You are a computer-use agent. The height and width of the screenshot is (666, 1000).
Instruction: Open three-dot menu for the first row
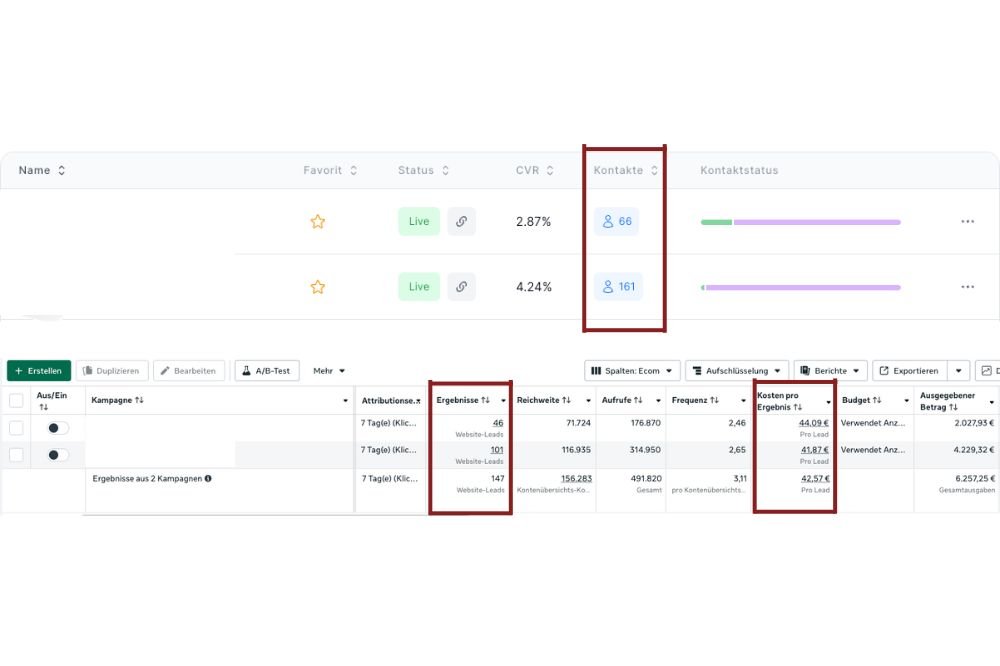point(967,222)
